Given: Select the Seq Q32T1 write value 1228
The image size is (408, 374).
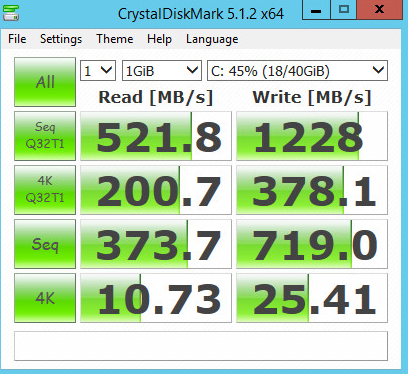Looking at the screenshot, I should coord(312,136).
